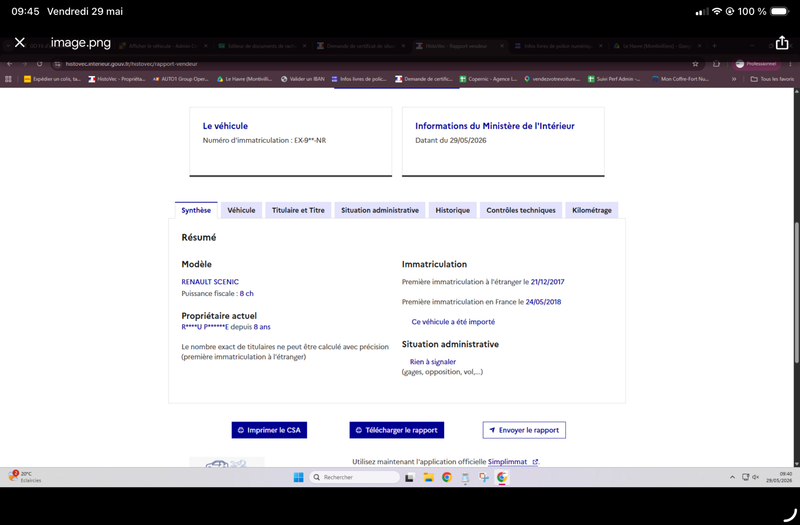Viewport: 800px width, 525px height.
Task: Tap the share icon
Action: coord(782,42)
